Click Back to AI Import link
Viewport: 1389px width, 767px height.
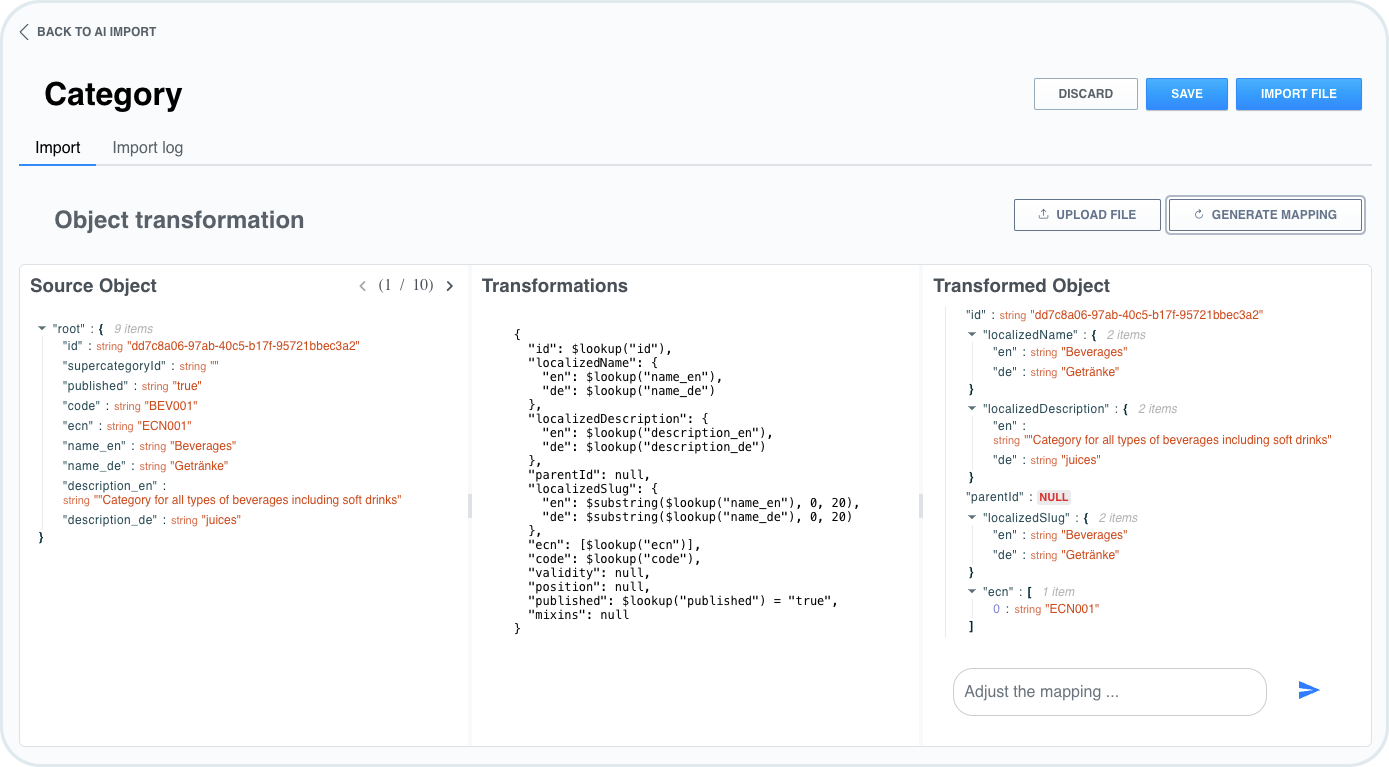point(96,32)
